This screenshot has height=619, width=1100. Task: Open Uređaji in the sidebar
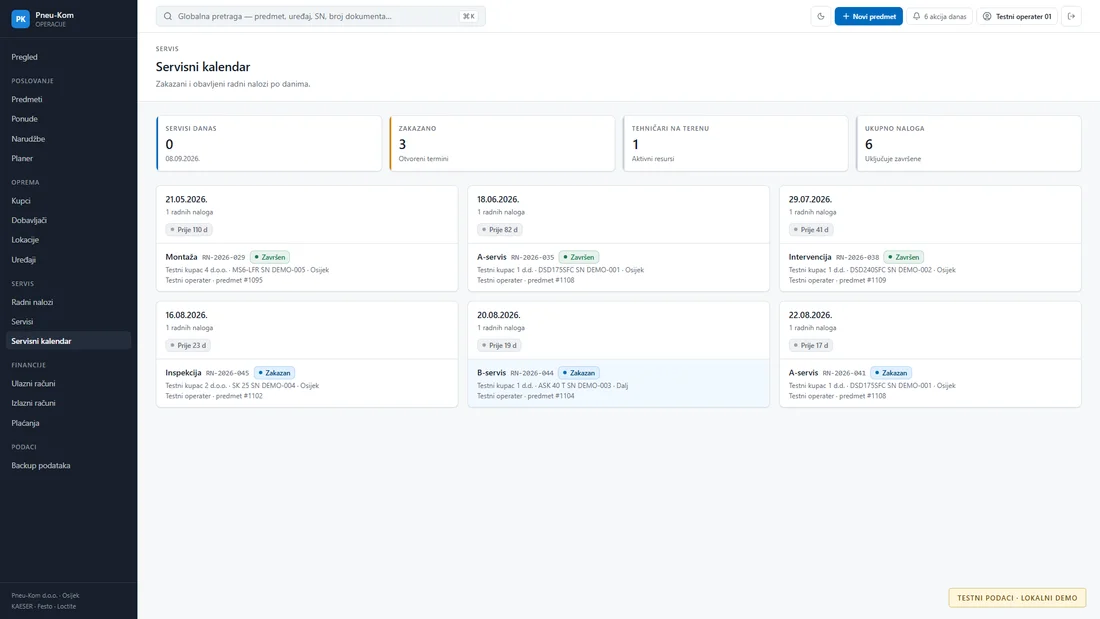(x=68, y=260)
